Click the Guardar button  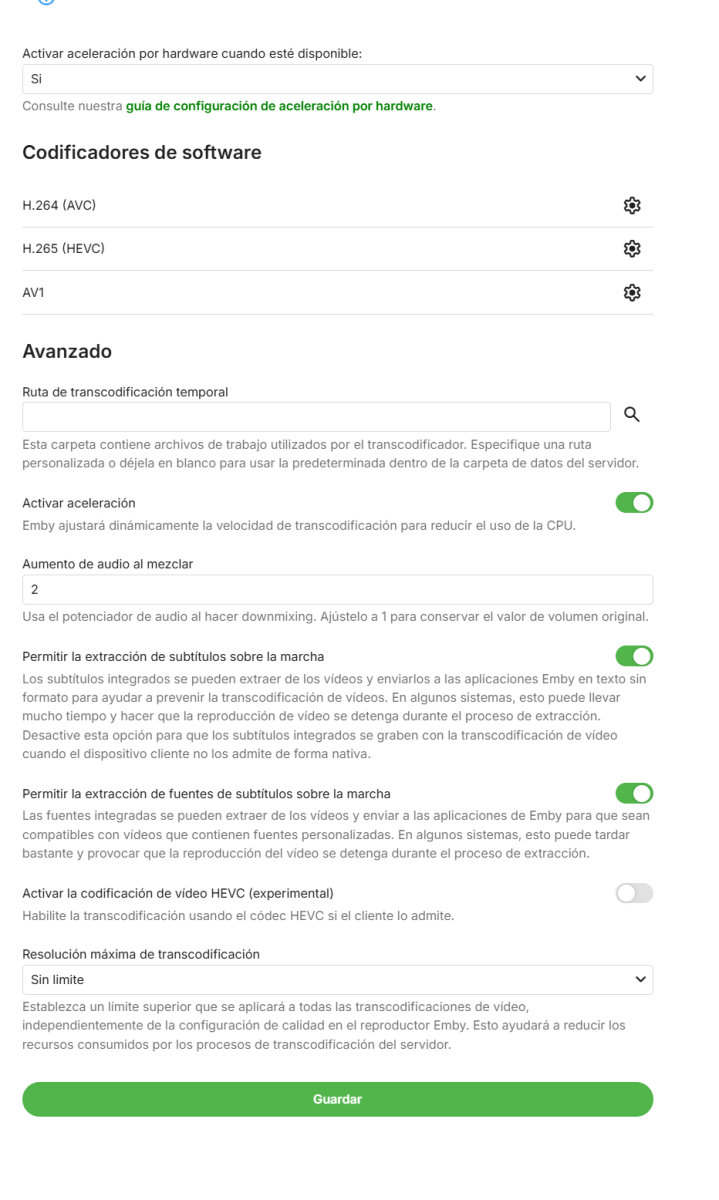337,1099
